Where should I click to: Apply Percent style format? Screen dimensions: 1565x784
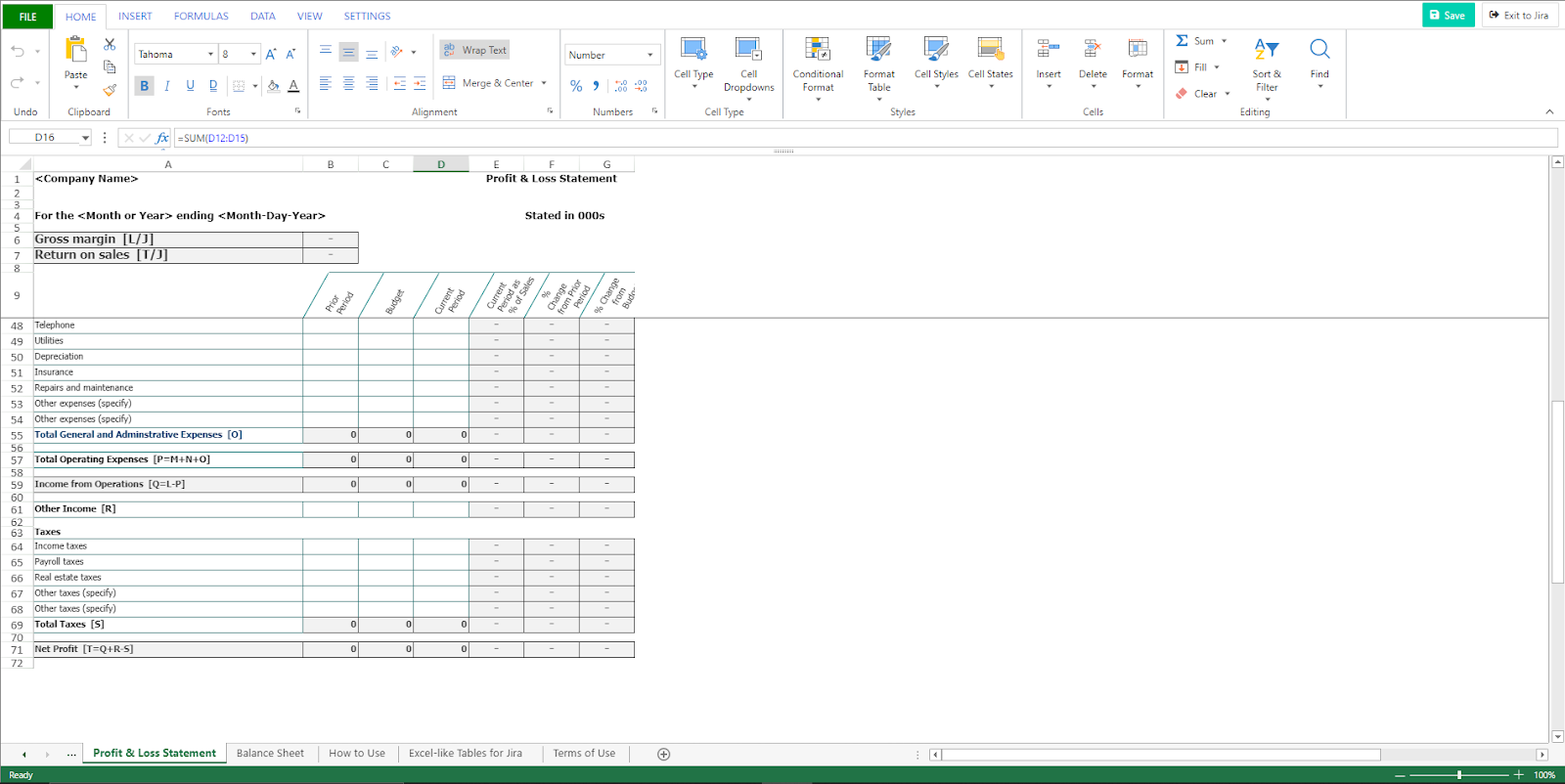[x=576, y=86]
